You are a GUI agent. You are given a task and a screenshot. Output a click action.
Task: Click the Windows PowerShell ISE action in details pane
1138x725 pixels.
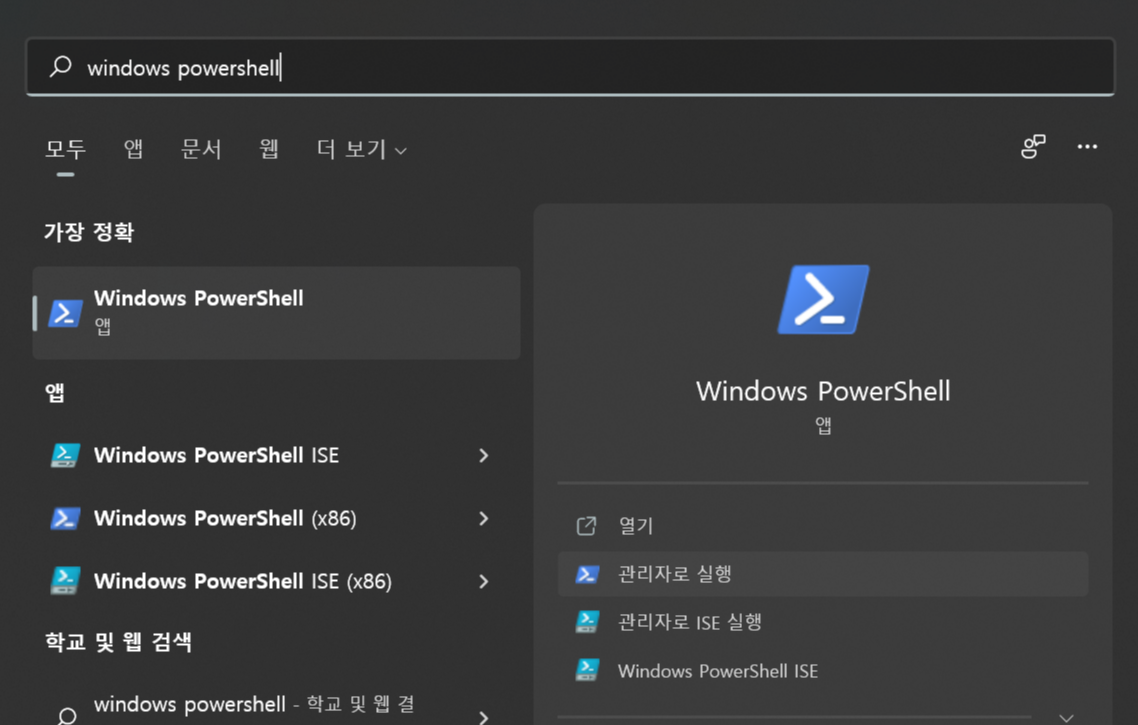(x=823, y=671)
